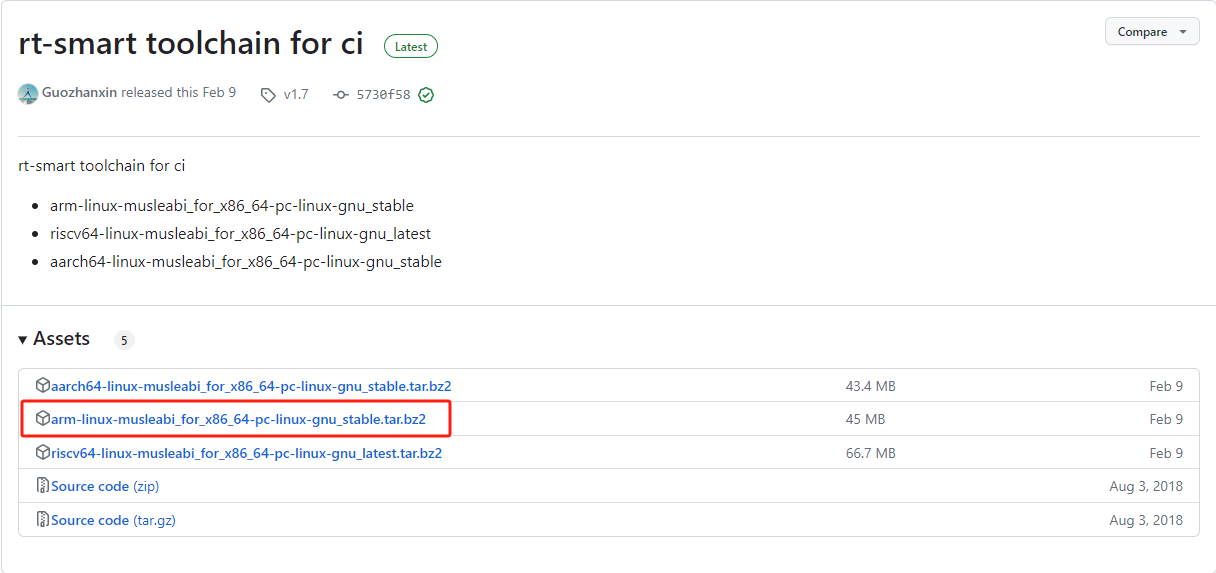Click Guozhanxin's avatar image
The height and width of the screenshot is (573, 1216).
(28, 94)
